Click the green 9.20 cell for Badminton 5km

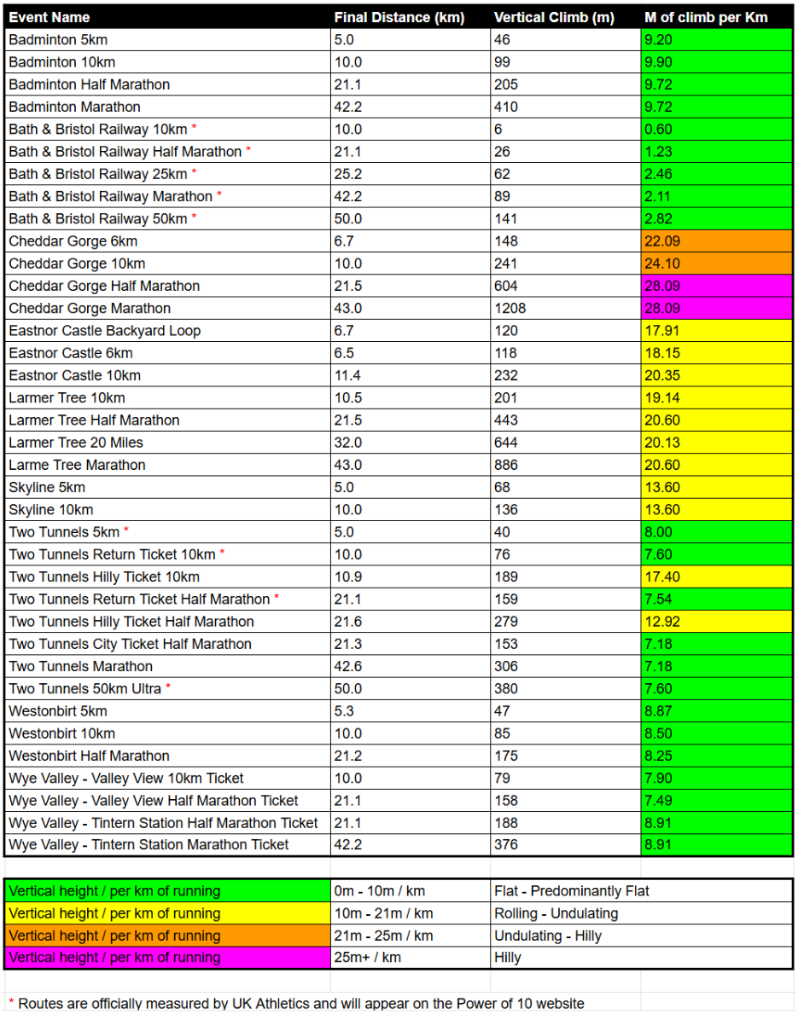click(x=716, y=40)
